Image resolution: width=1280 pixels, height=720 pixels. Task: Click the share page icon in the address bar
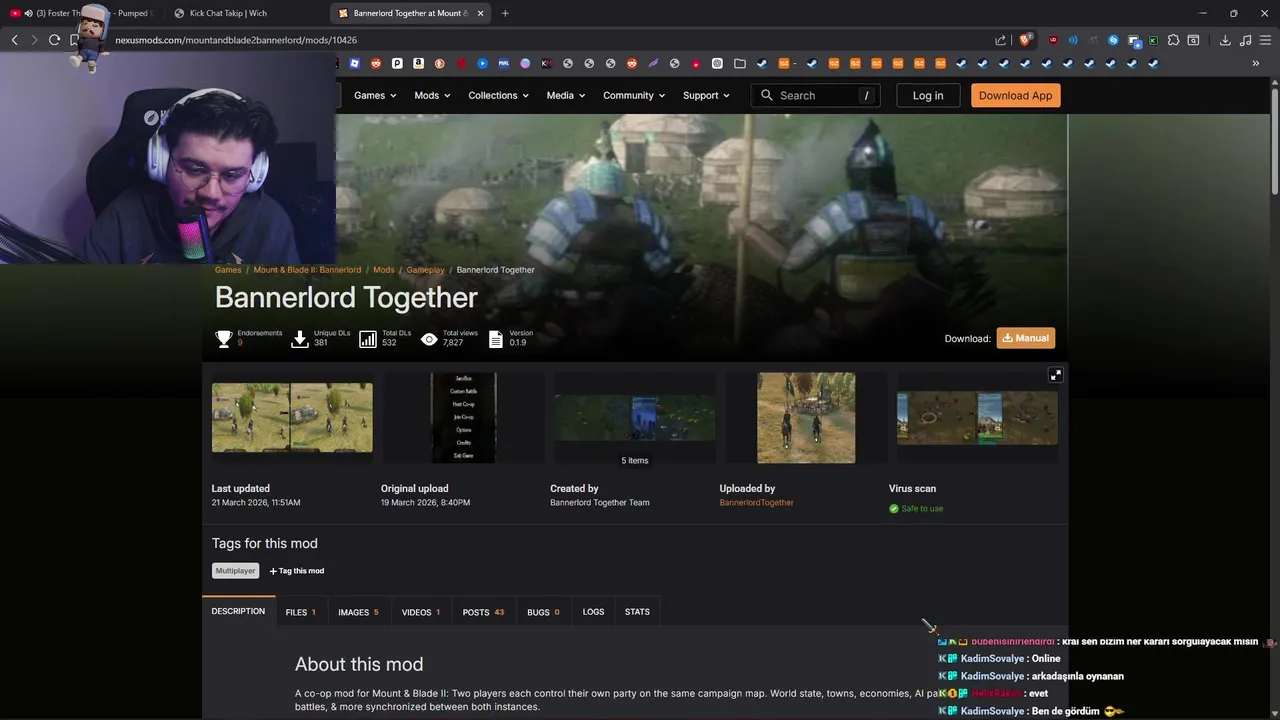[x=1001, y=40]
